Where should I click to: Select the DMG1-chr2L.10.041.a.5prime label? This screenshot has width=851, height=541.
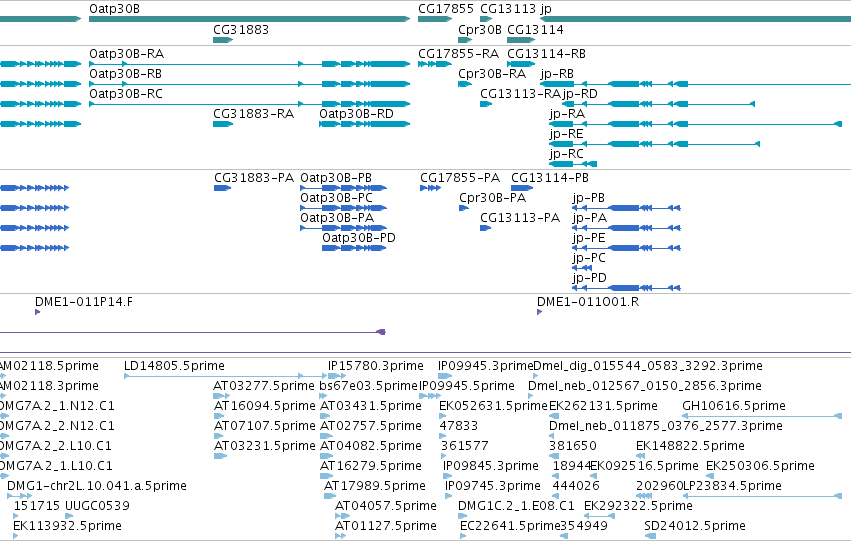point(97,487)
